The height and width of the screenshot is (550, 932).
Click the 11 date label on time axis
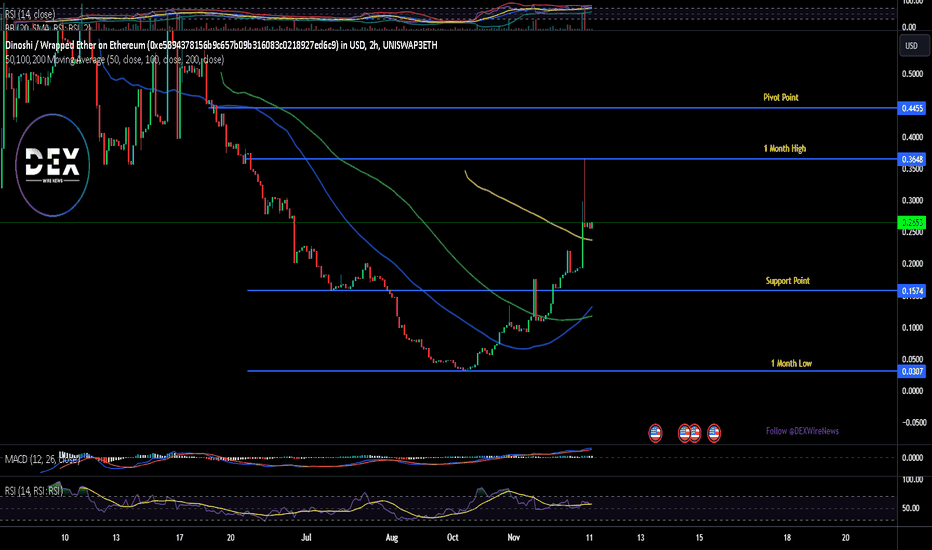tap(589, 538)
